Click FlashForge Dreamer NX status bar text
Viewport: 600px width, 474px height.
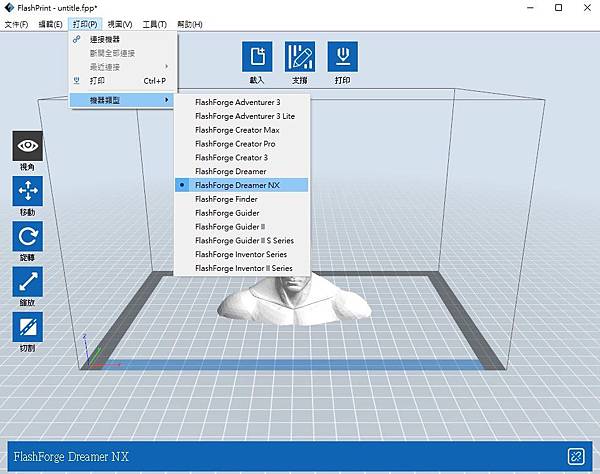(71, 456)
